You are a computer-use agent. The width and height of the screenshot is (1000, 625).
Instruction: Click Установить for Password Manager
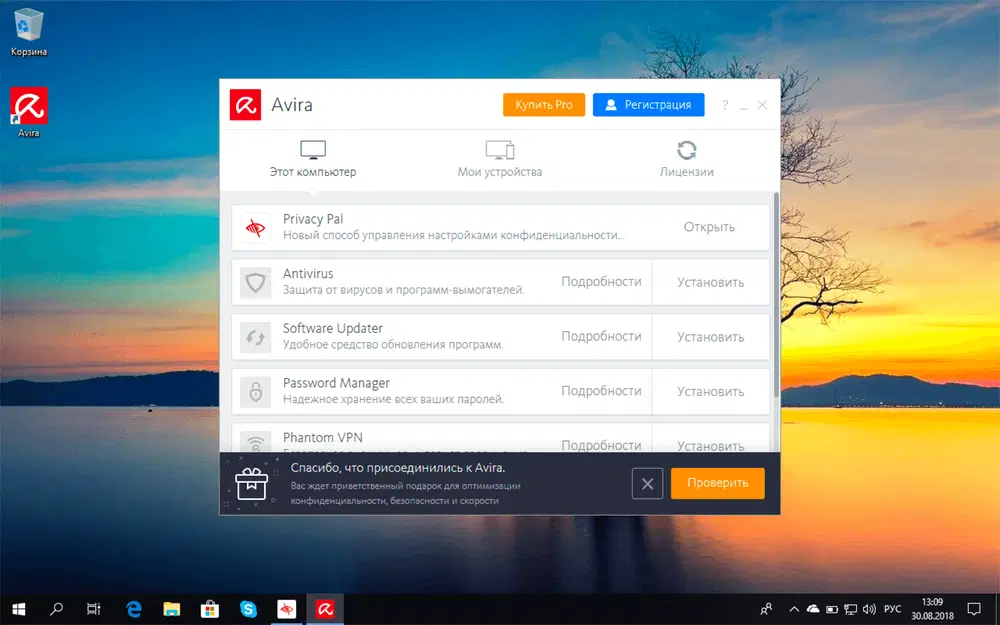click(710, 391)
